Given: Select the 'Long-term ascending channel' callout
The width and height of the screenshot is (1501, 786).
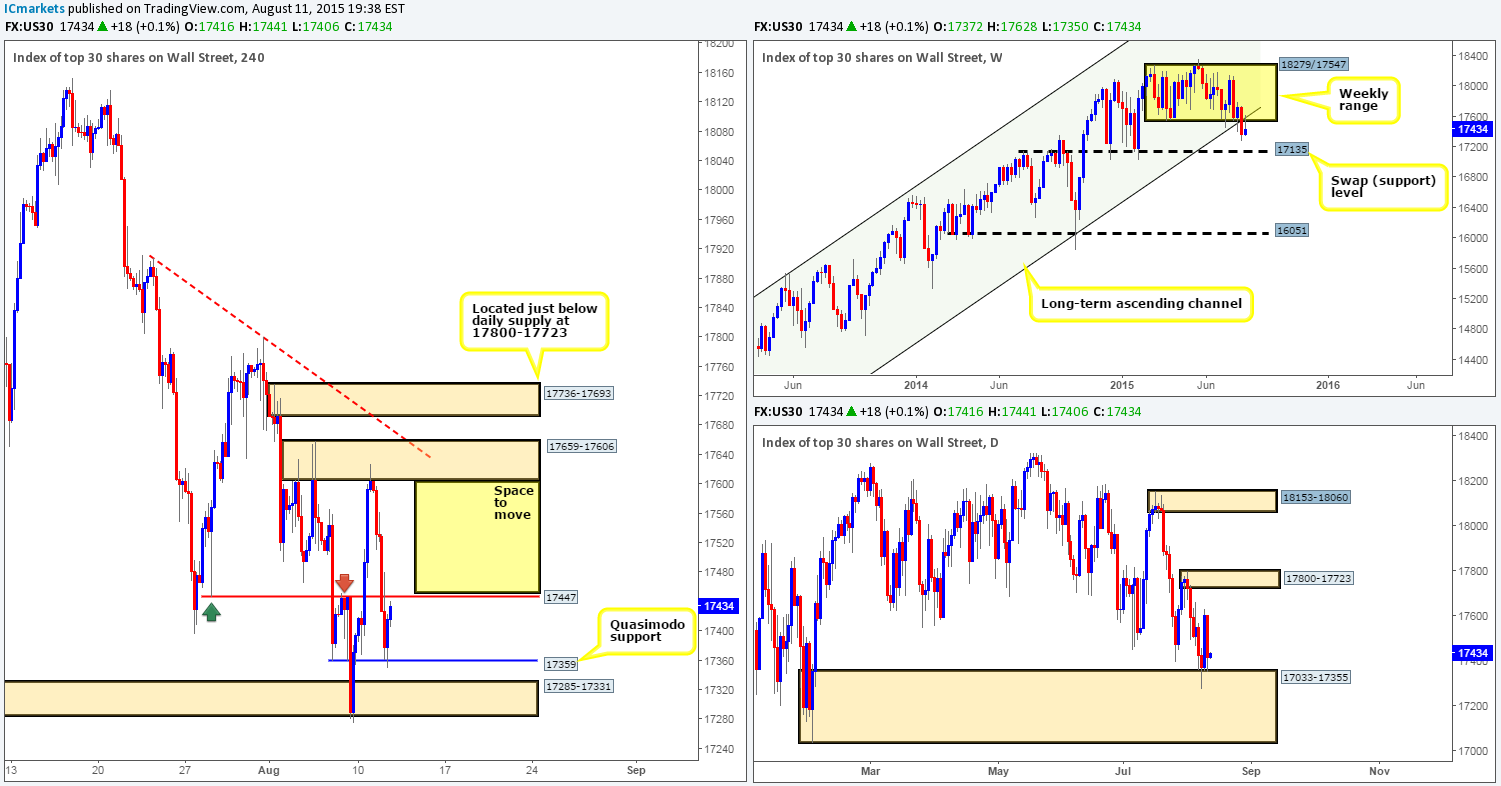Looking at the screenshot, I should coord(1141,303).
